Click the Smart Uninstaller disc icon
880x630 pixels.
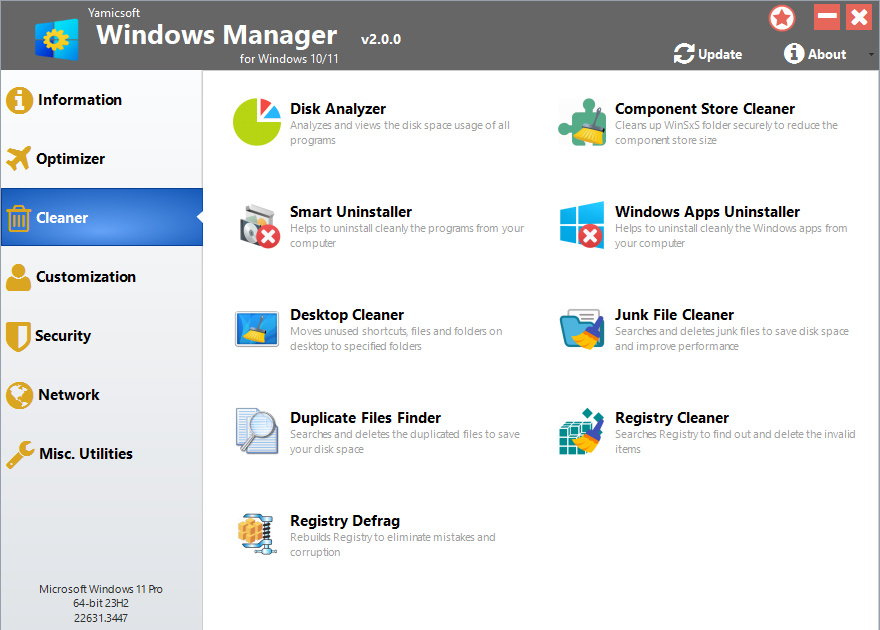[x=259, y=226]
